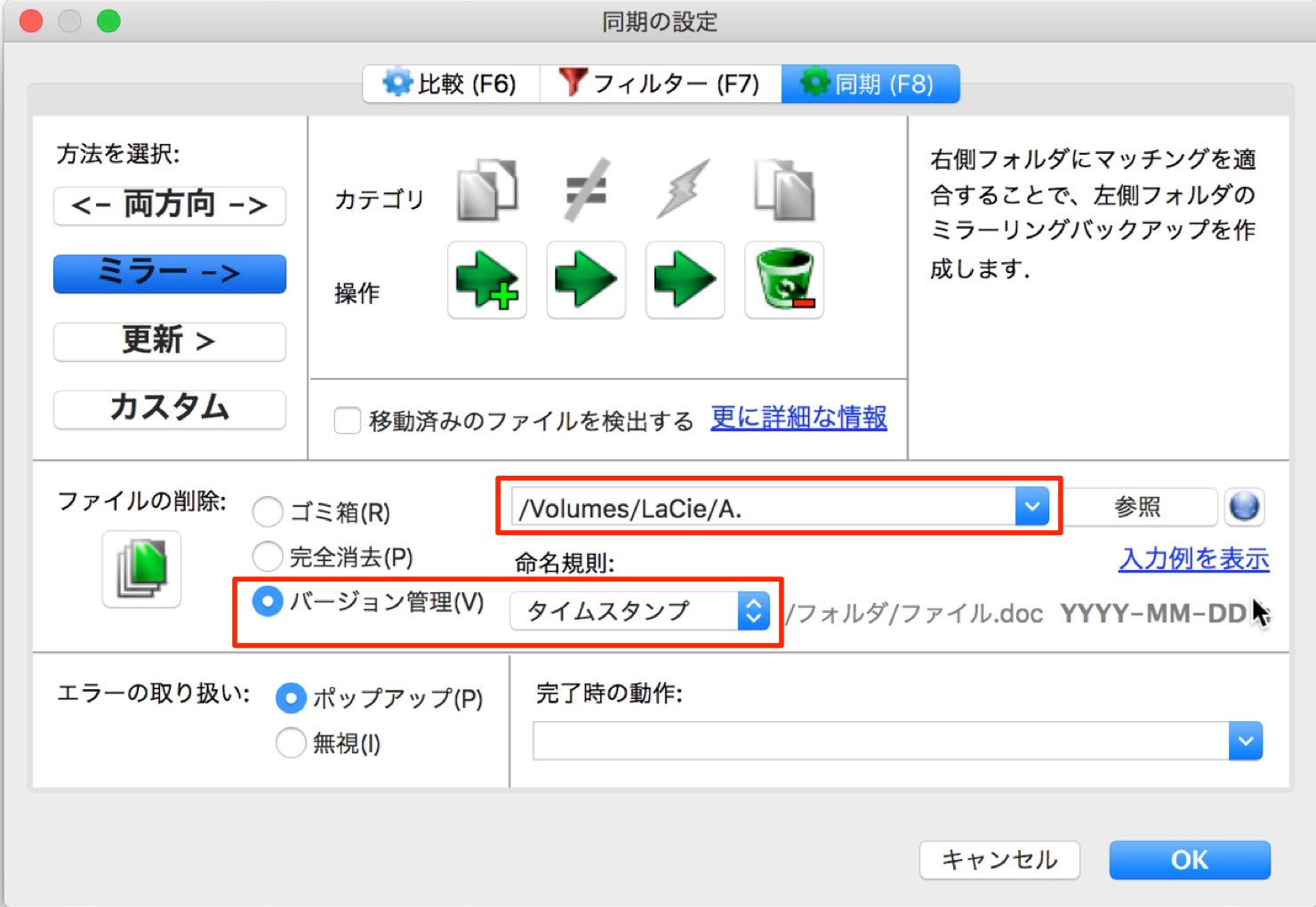Click the right-only files category icon

click(x=783, y=190)
